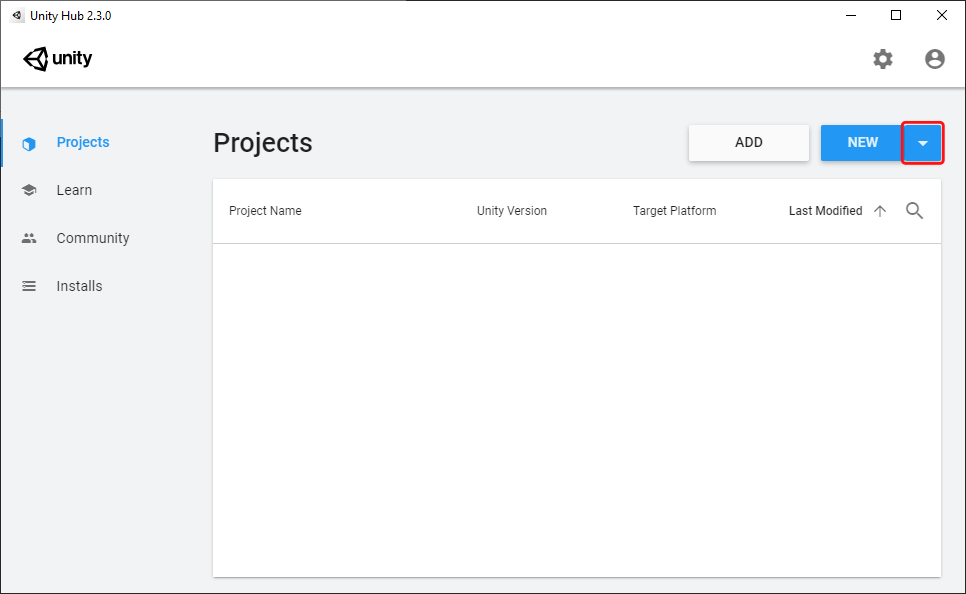Minimize the Unity Hub window
966x594 pixels.
(851, 15)
